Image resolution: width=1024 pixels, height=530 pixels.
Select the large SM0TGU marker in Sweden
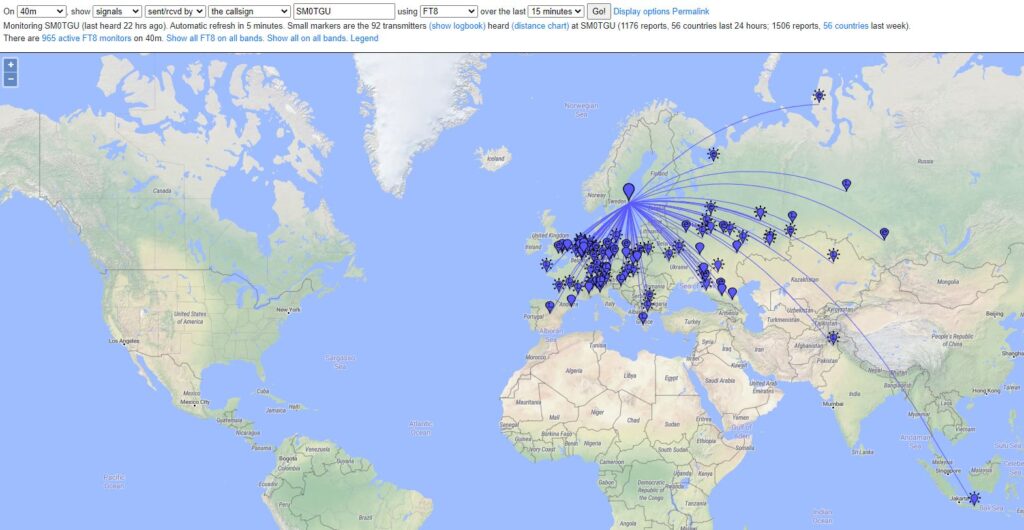[628, 191]
